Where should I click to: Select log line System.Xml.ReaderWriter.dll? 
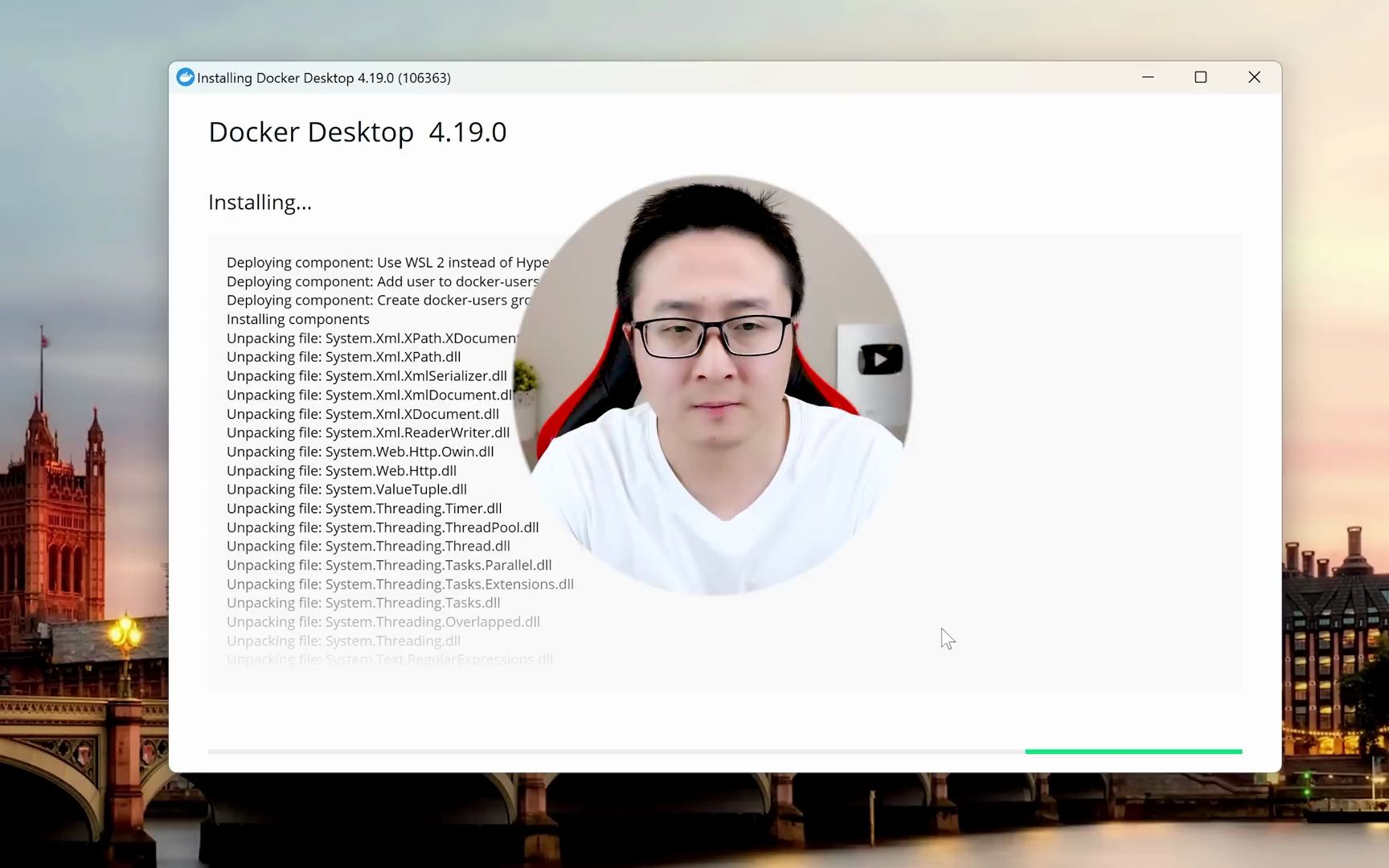click(x=368, y=432)
